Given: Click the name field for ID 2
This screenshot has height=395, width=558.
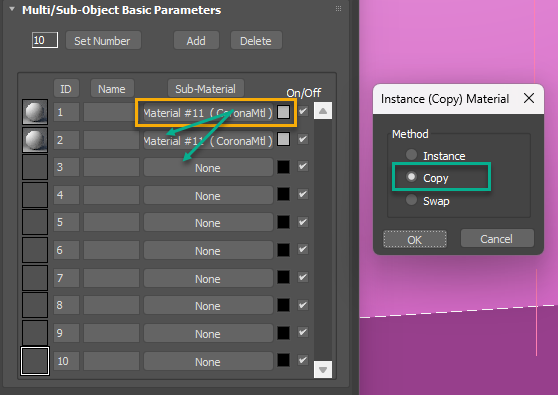Looking at the screenshot, I should coord(111,140).
